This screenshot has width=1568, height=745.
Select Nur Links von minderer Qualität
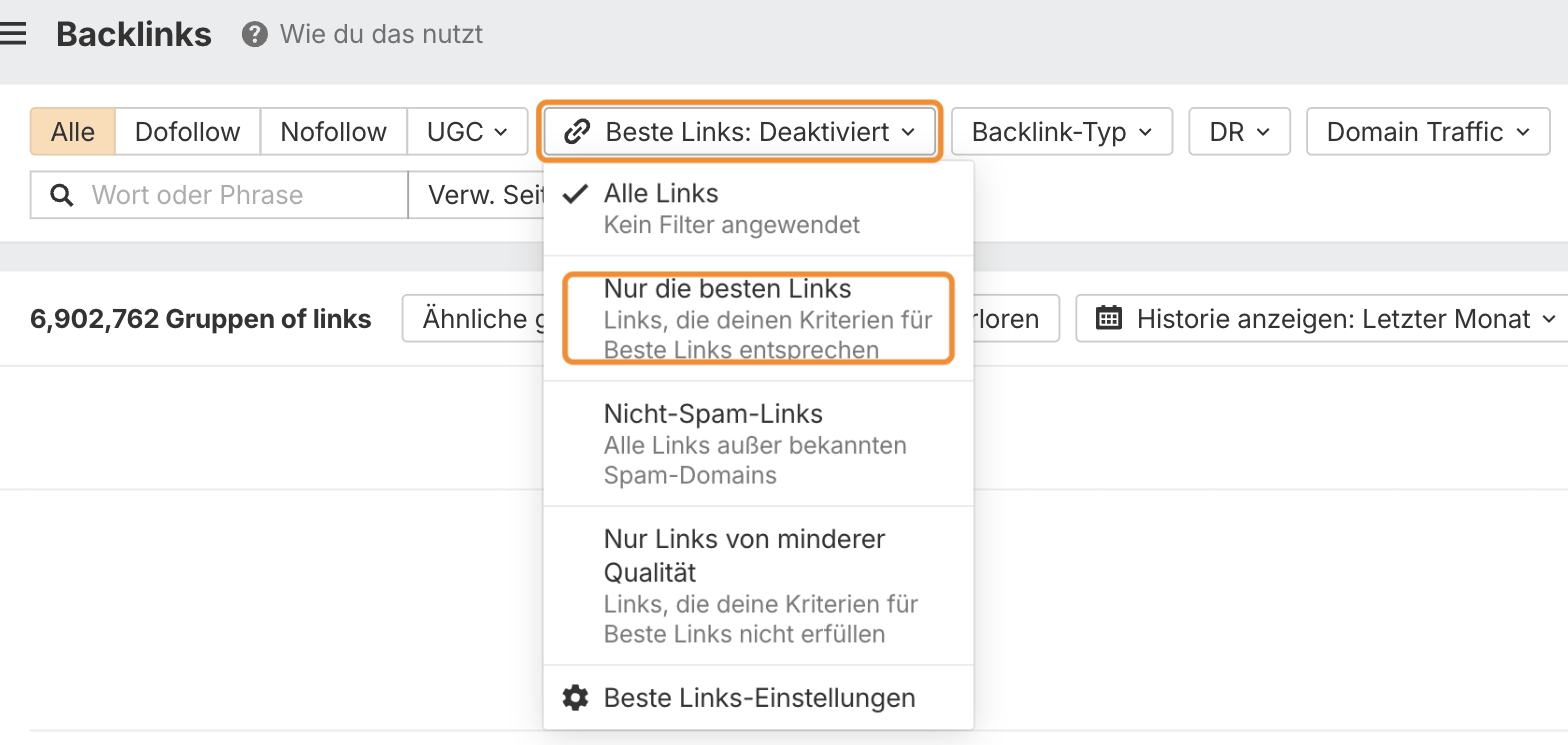[x=758, y=585]
